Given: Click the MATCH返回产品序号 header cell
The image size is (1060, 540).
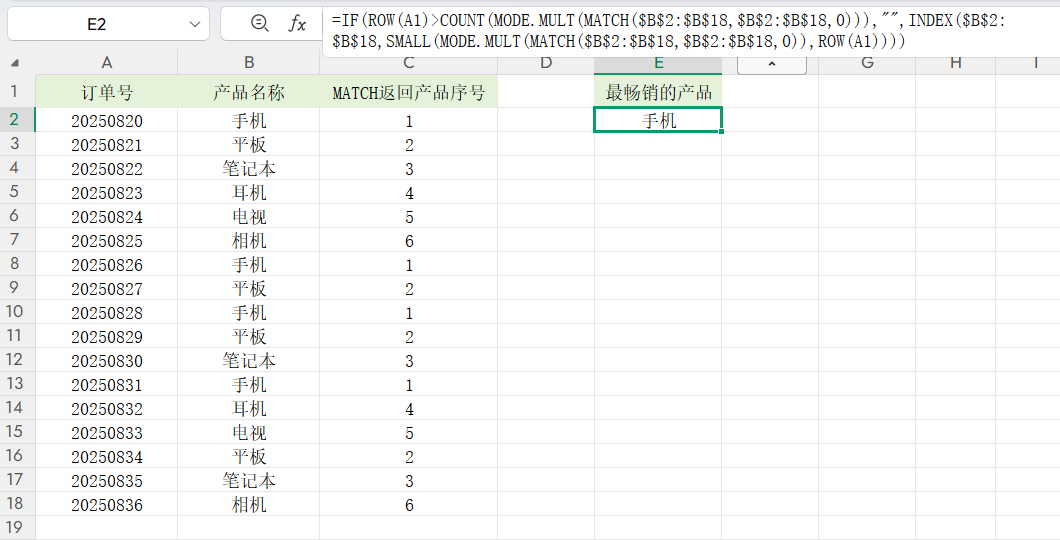Looking at the screenshot, I should 408,93.
